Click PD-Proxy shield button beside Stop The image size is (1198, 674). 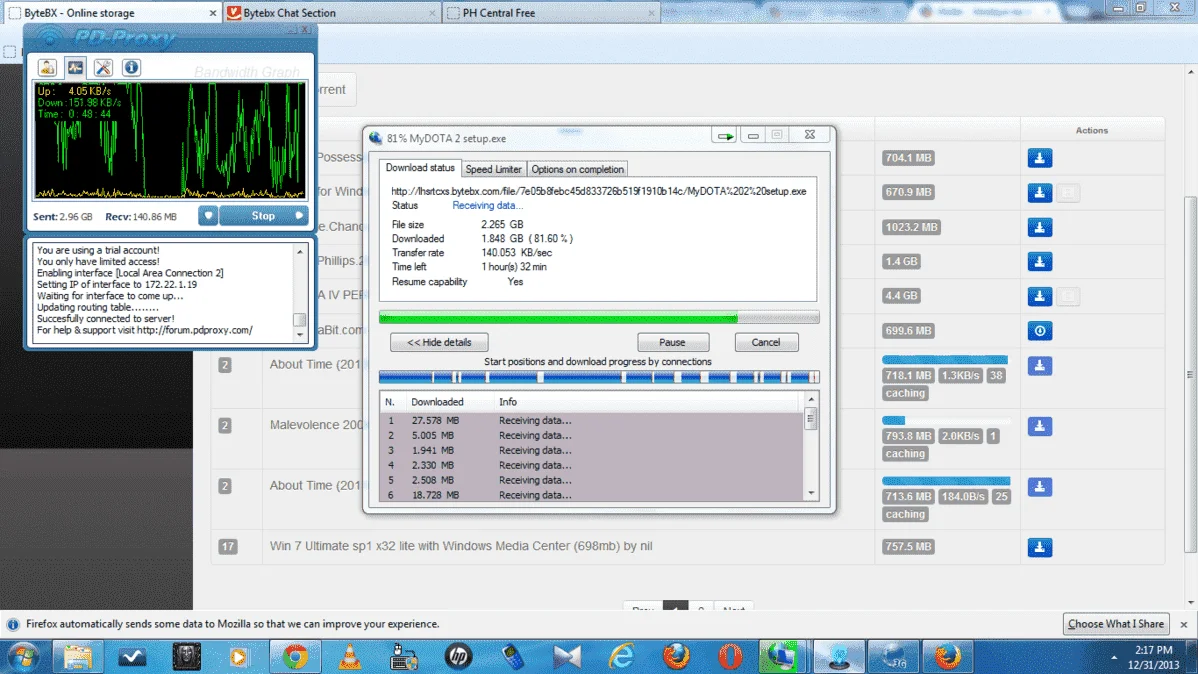coord(208,216)
